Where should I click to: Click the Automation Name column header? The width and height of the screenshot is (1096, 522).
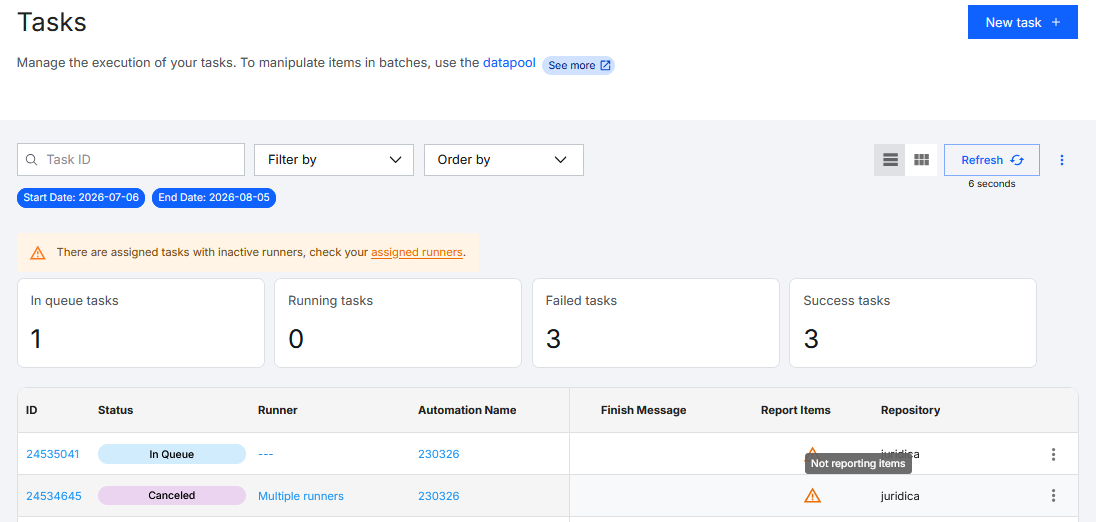[467, 410]
